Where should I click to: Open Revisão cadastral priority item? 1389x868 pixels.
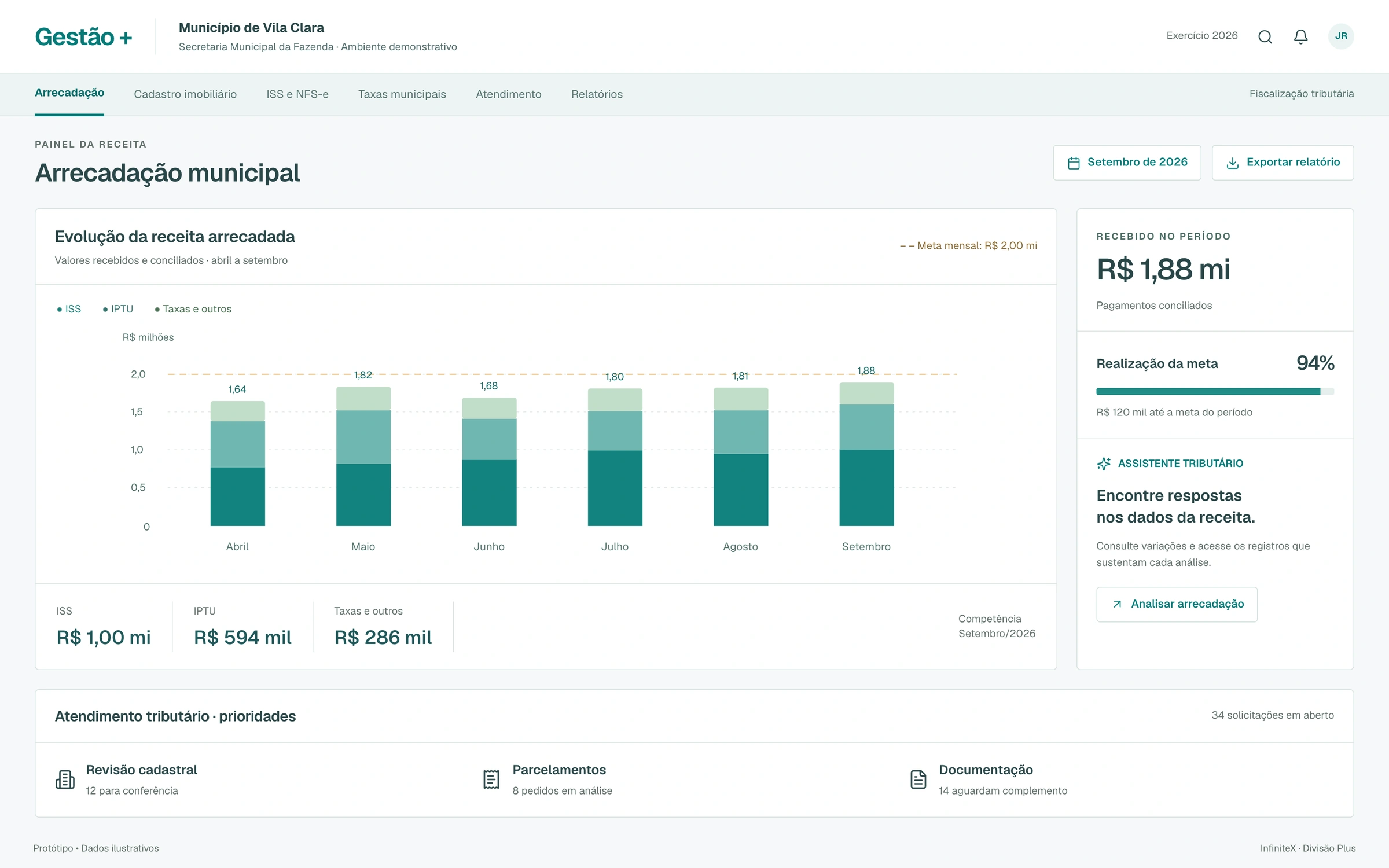point(127,779)
